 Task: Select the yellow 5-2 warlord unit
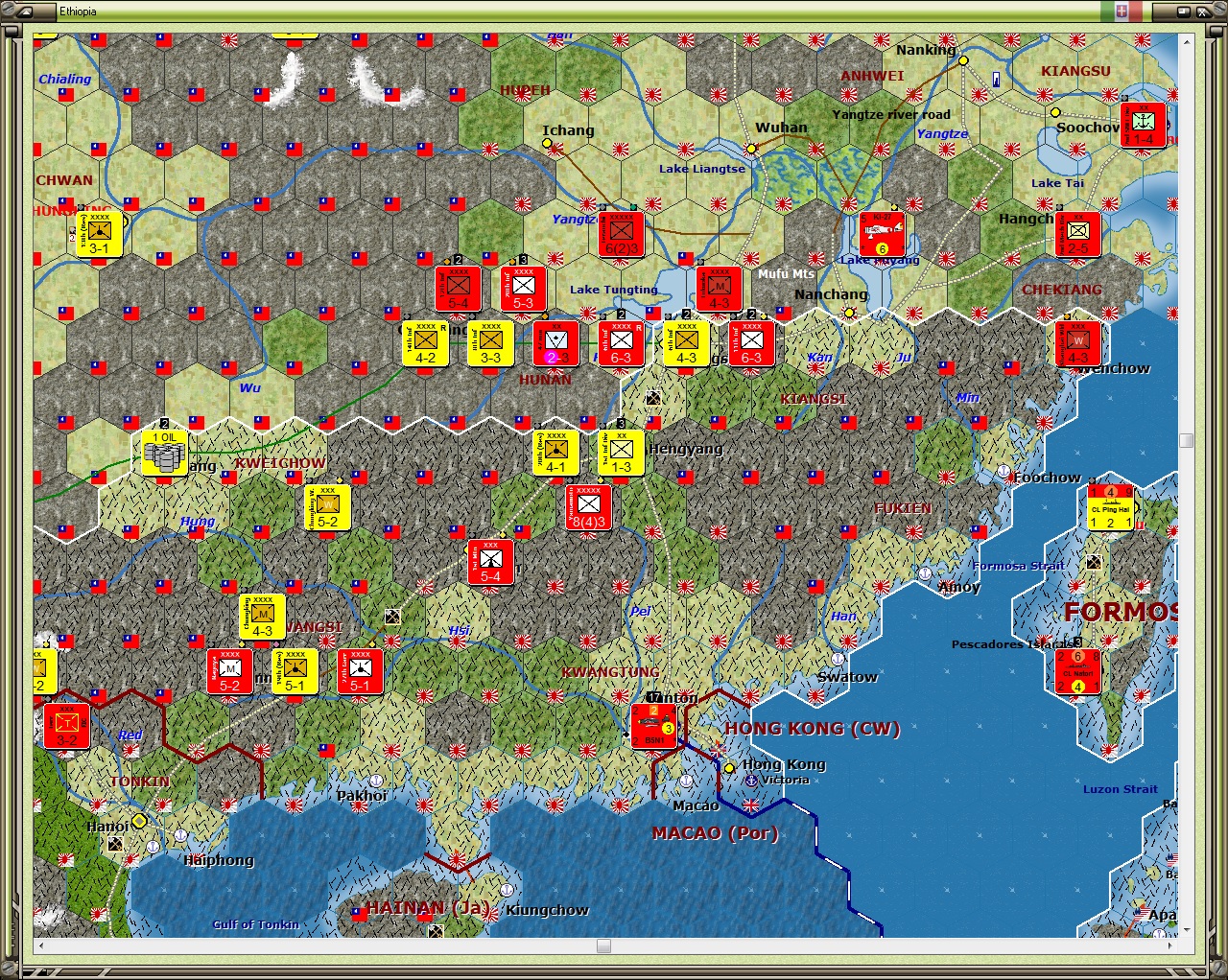pyautogui.click(x=327, y=507)
